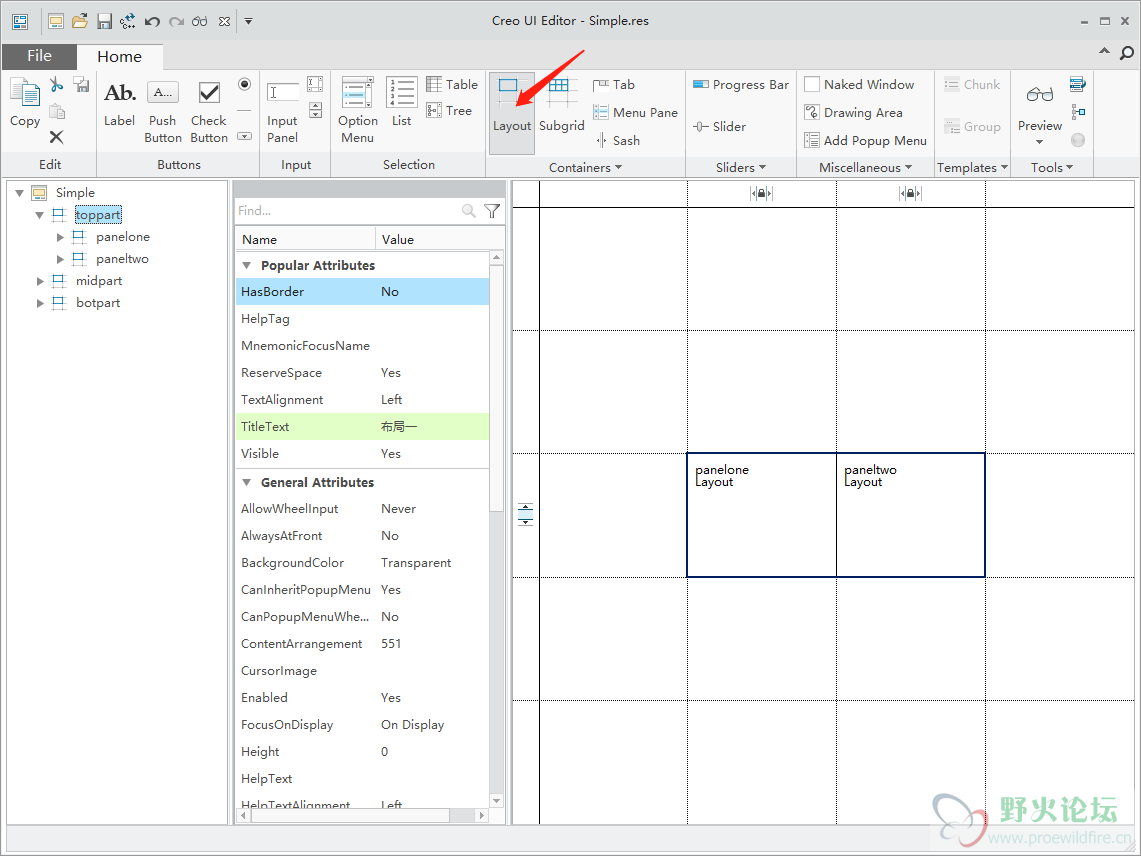1141x856 pixels.
Task: Select the midpart item in the tree
Action: (99, 281)
